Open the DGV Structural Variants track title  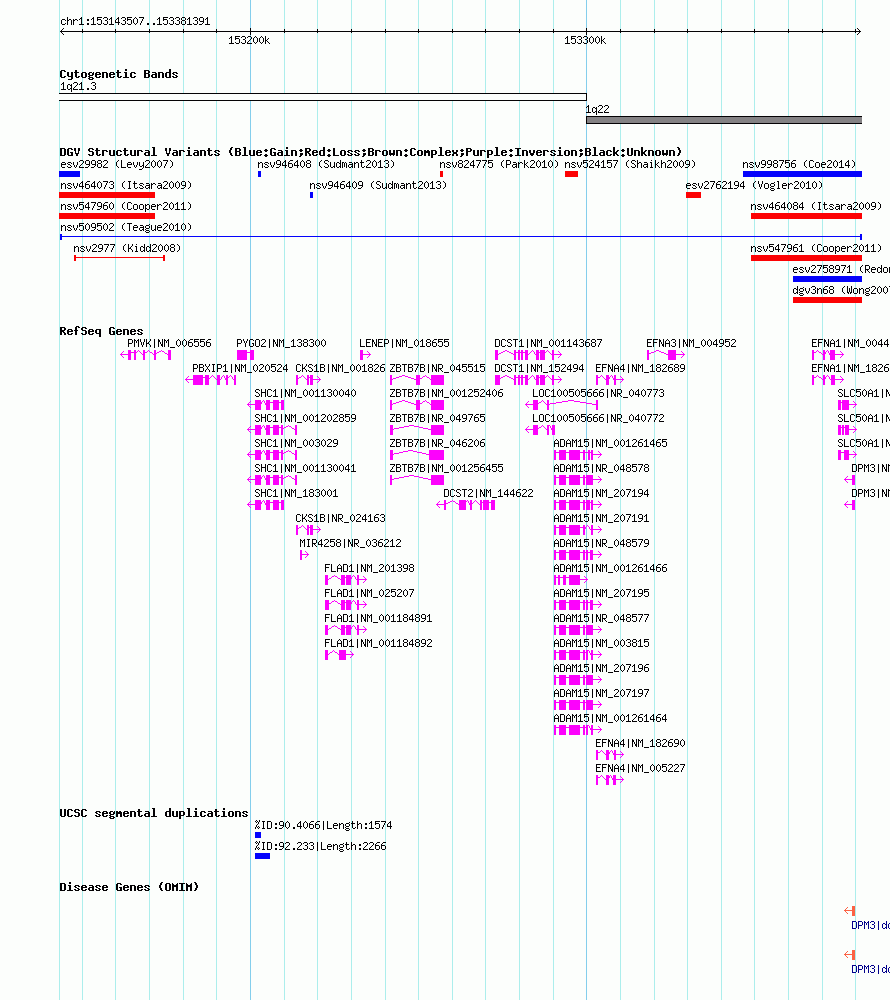(x=370, y=152)
